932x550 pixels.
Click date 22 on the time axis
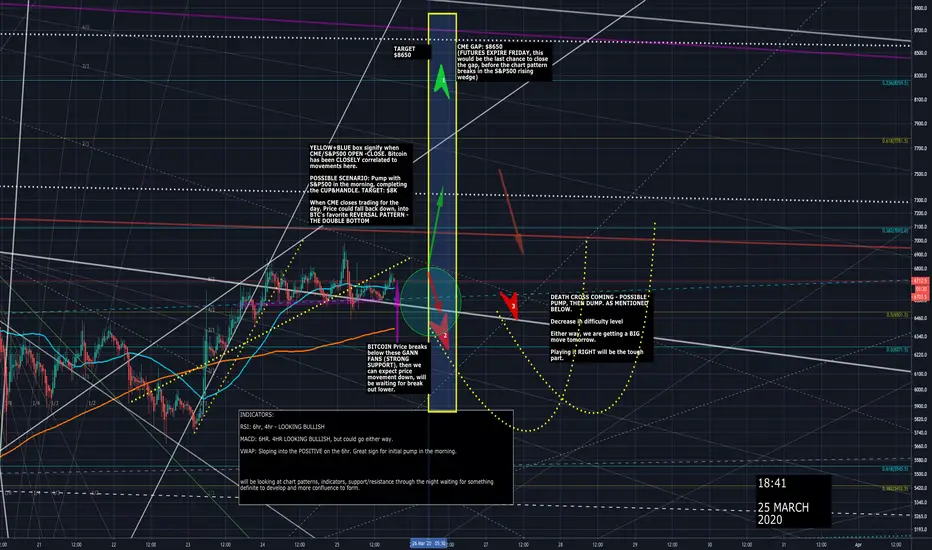click(114, 544)
